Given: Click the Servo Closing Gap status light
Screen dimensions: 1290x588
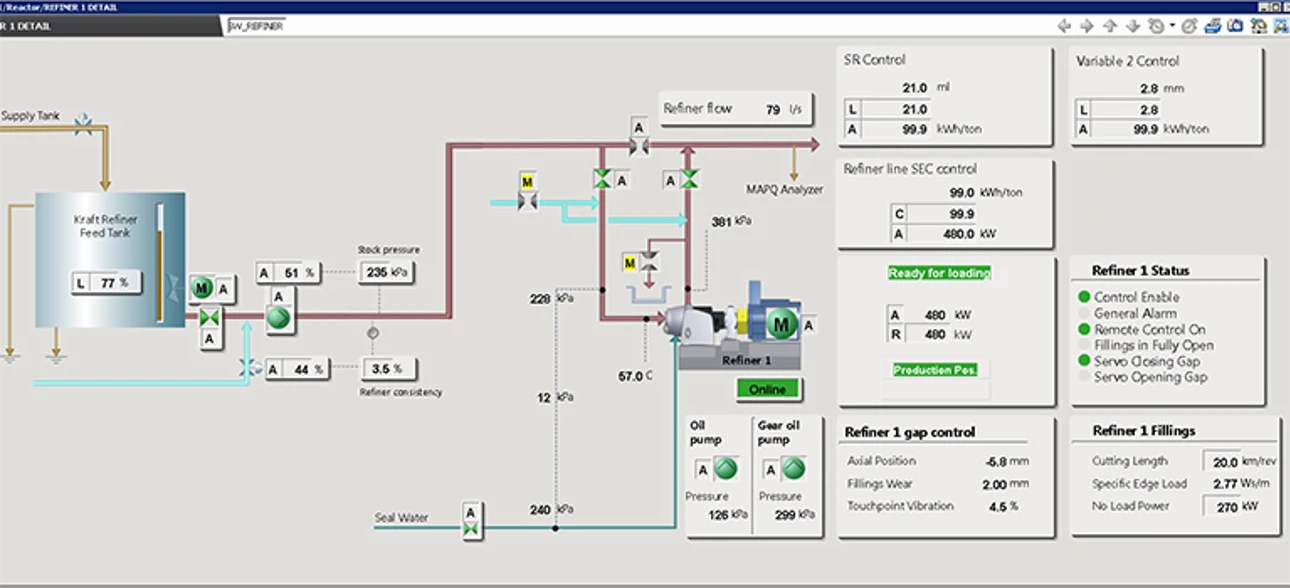Looking at the screenshot, I should pos(1084,361).
